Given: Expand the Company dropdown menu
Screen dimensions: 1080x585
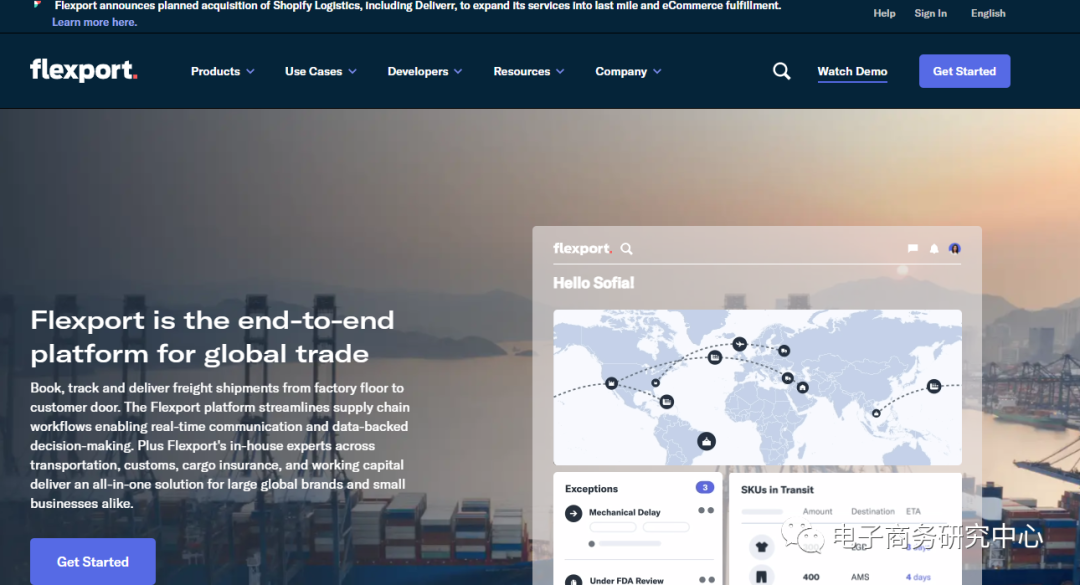Looking at the screenshot, I should (x=627, y=72).
